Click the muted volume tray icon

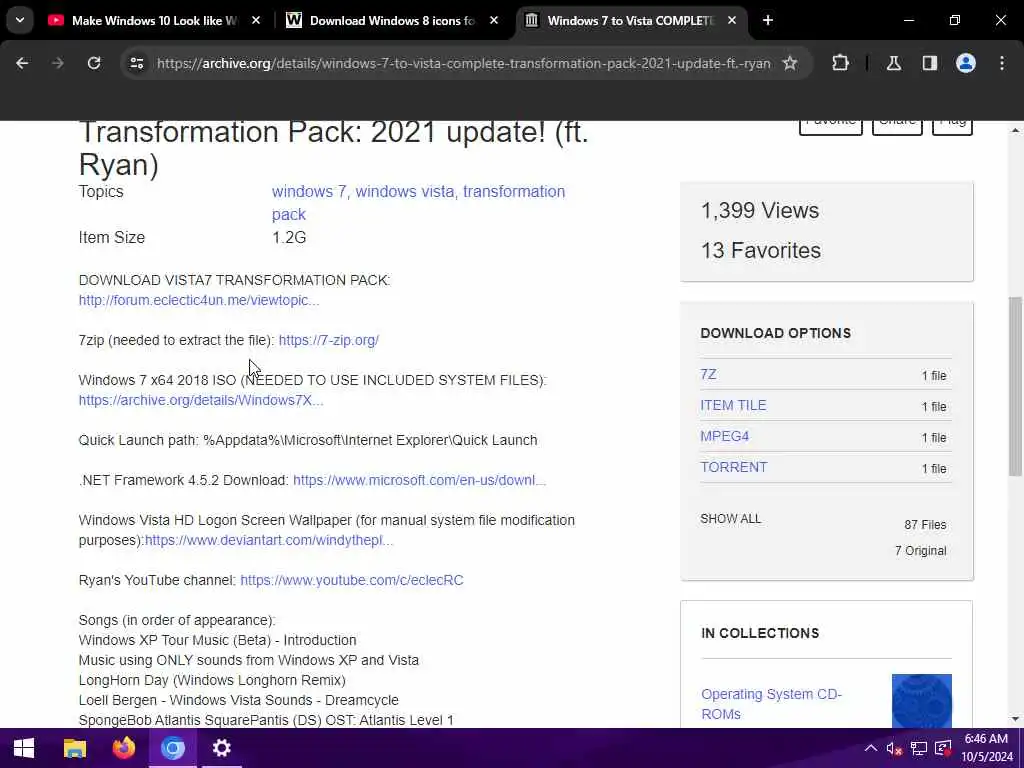pyautogui.click(x=894, y=748)
